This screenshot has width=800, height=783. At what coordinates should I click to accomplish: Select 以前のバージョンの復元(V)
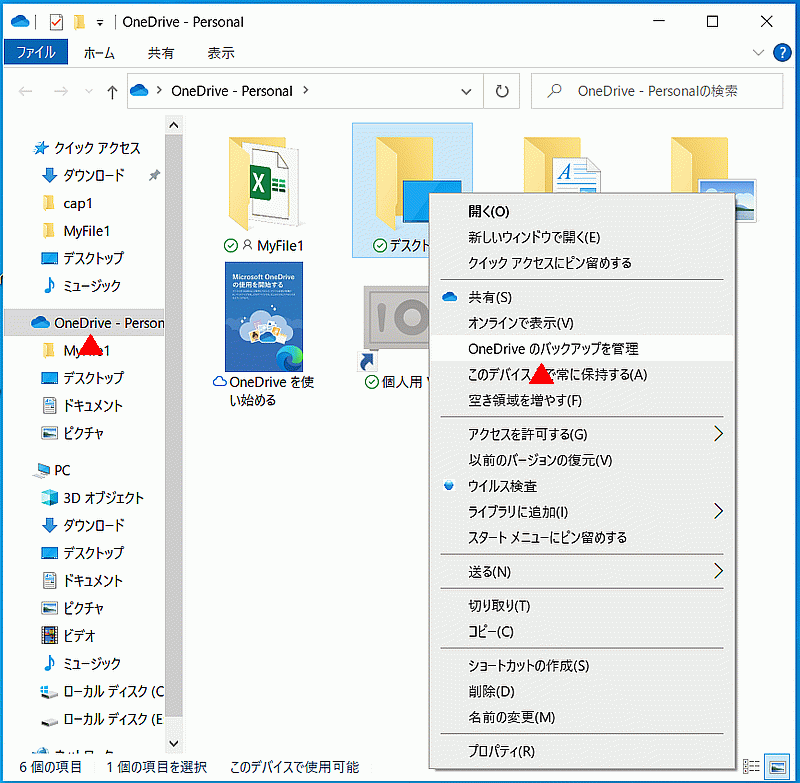pos(582,460)
